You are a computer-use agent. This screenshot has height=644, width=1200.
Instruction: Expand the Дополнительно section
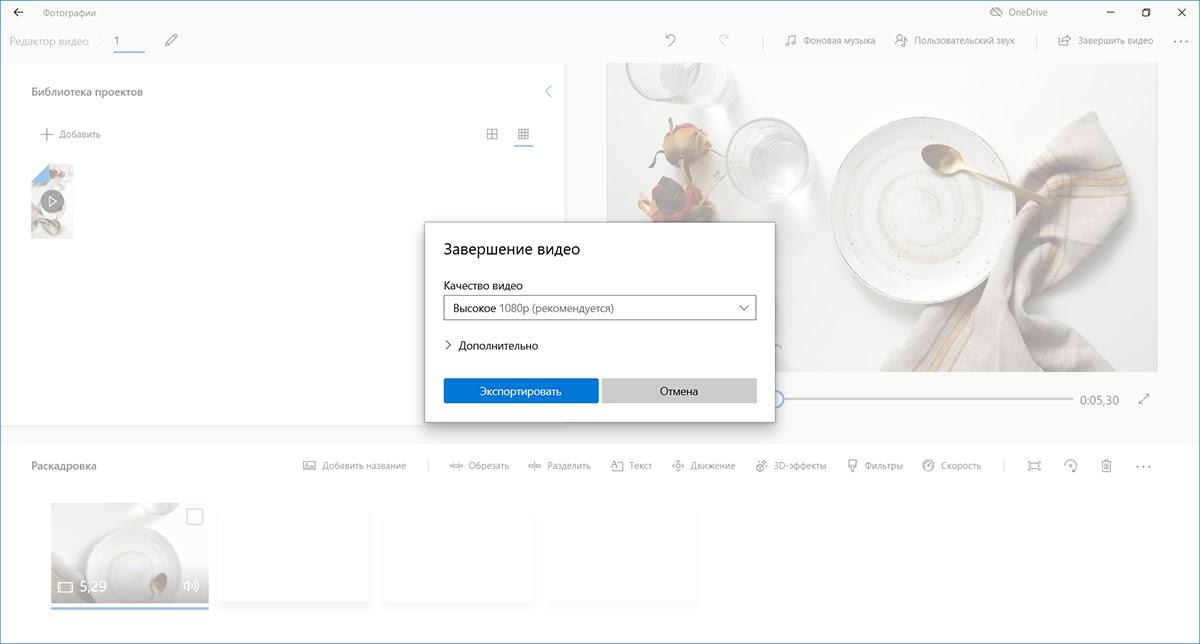click(491, 346)
